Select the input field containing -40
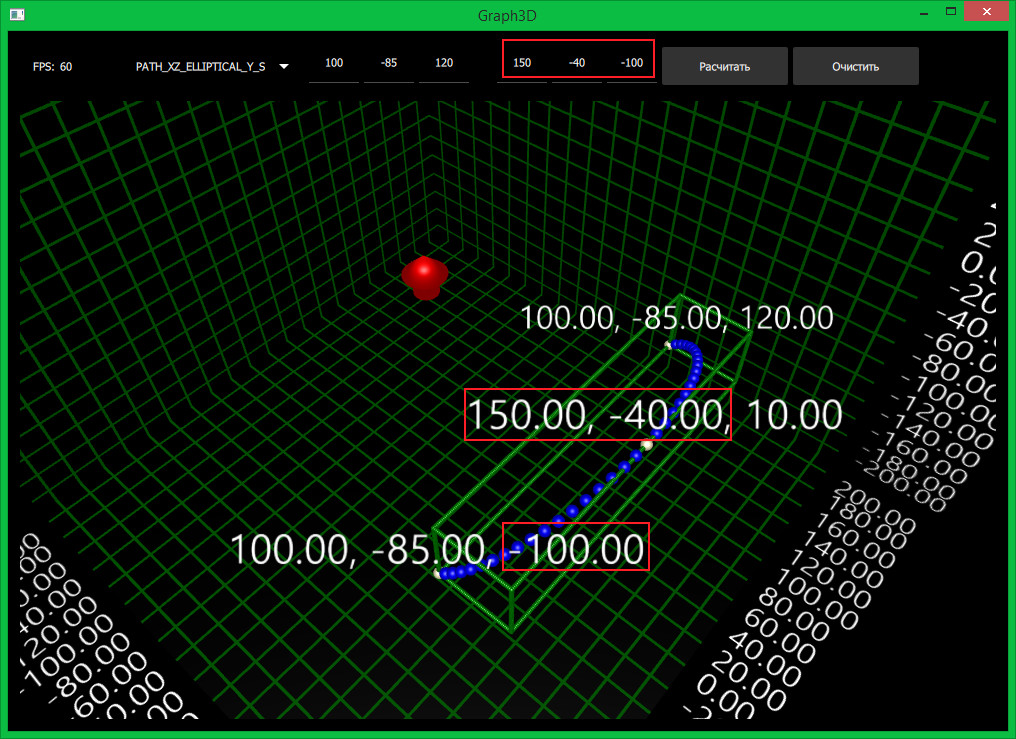The image size is (1016, 739). pos(577,63)
